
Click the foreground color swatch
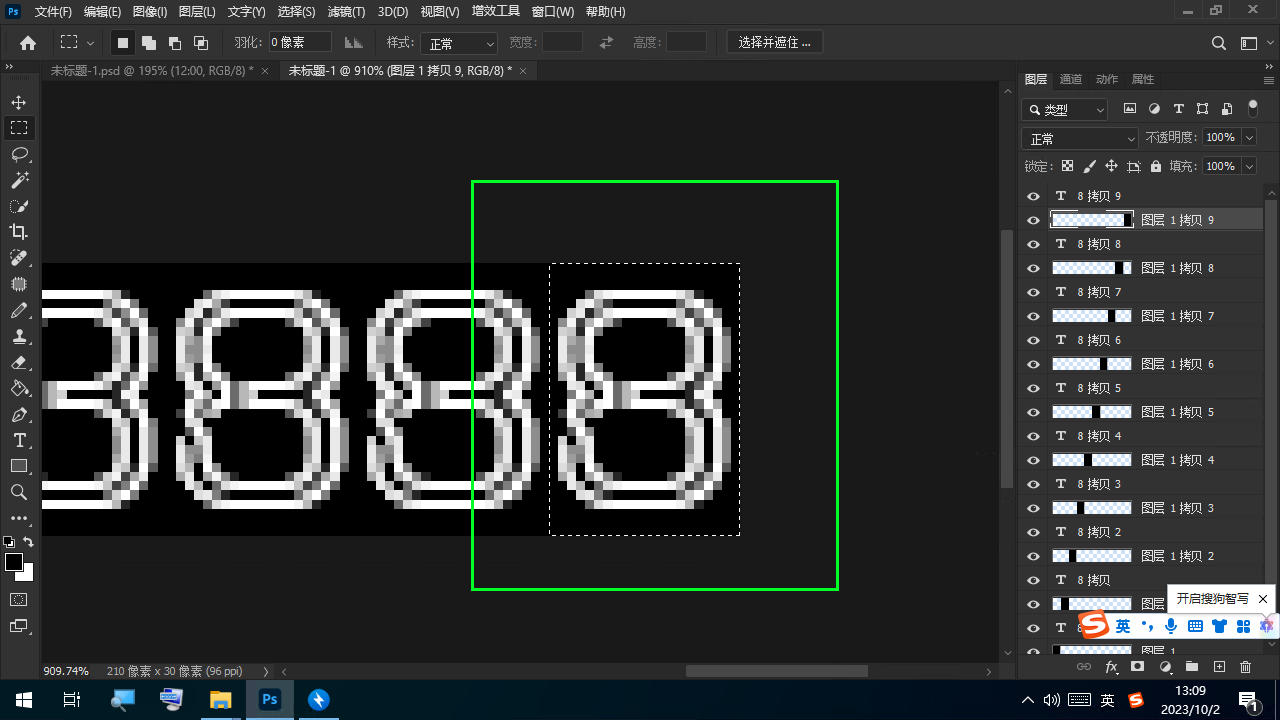14,563
